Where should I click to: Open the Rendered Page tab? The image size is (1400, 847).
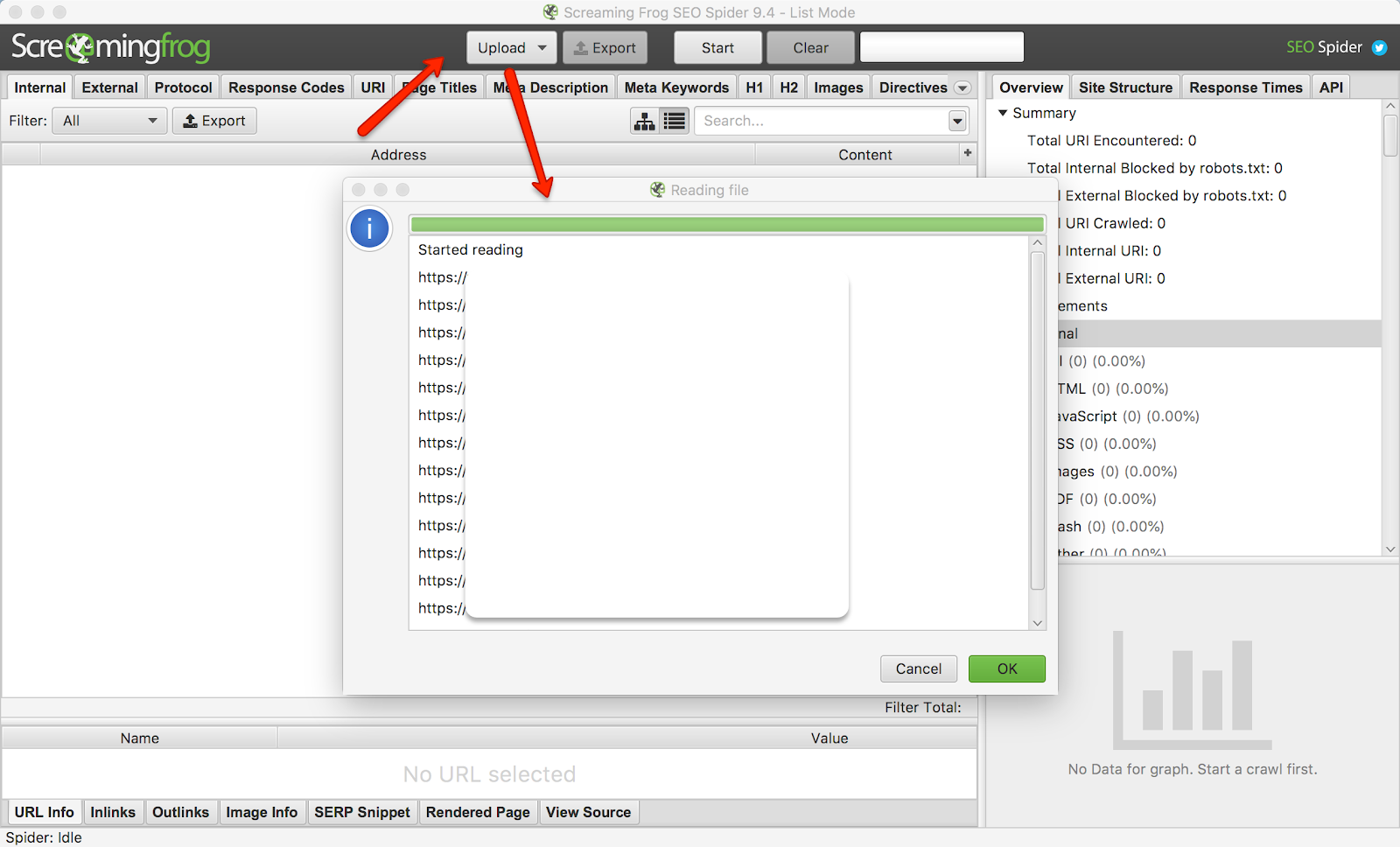point(478,812)
